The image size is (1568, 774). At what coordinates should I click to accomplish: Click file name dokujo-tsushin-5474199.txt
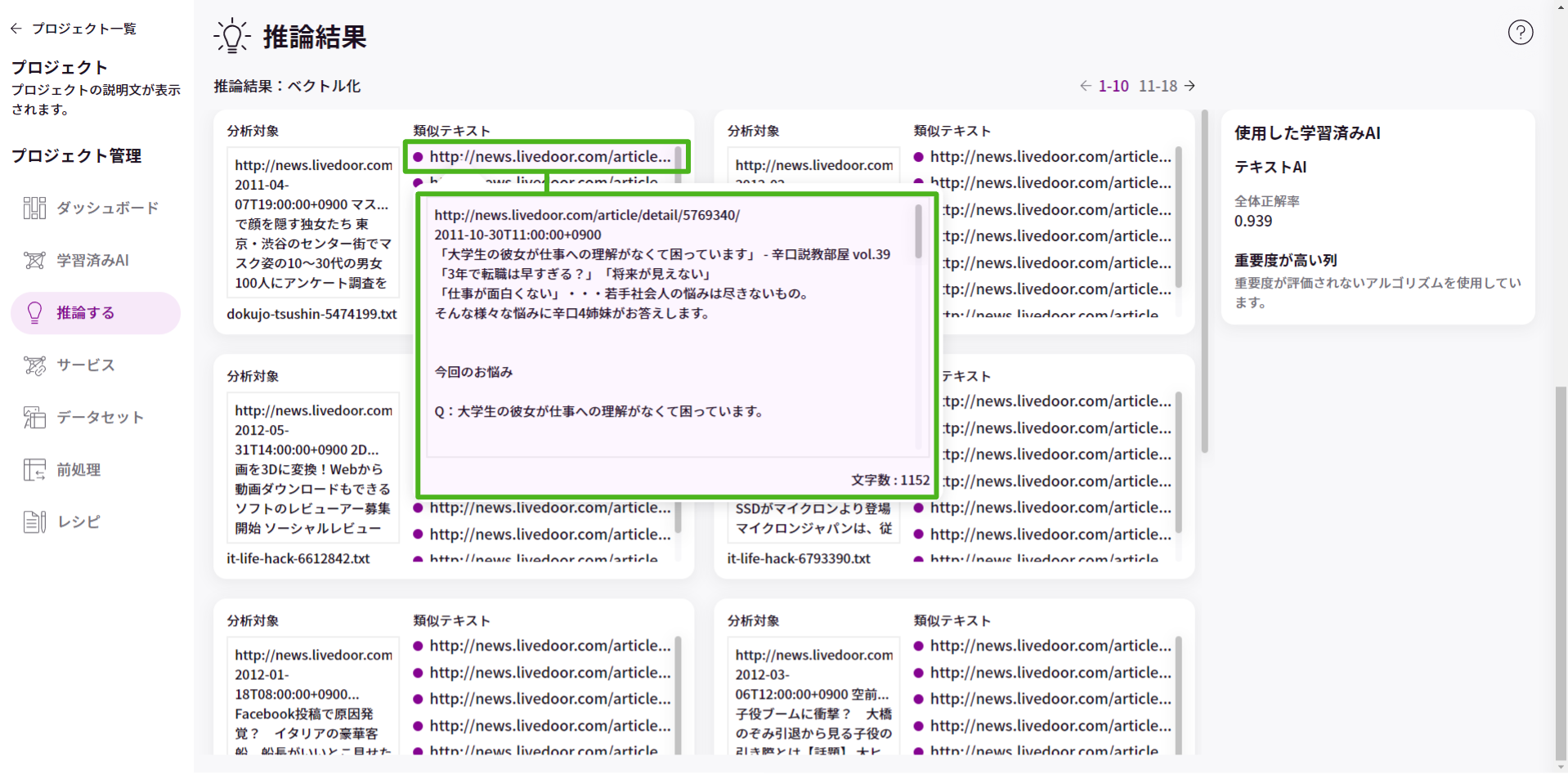pyautogui.click(x=311, y=314)
